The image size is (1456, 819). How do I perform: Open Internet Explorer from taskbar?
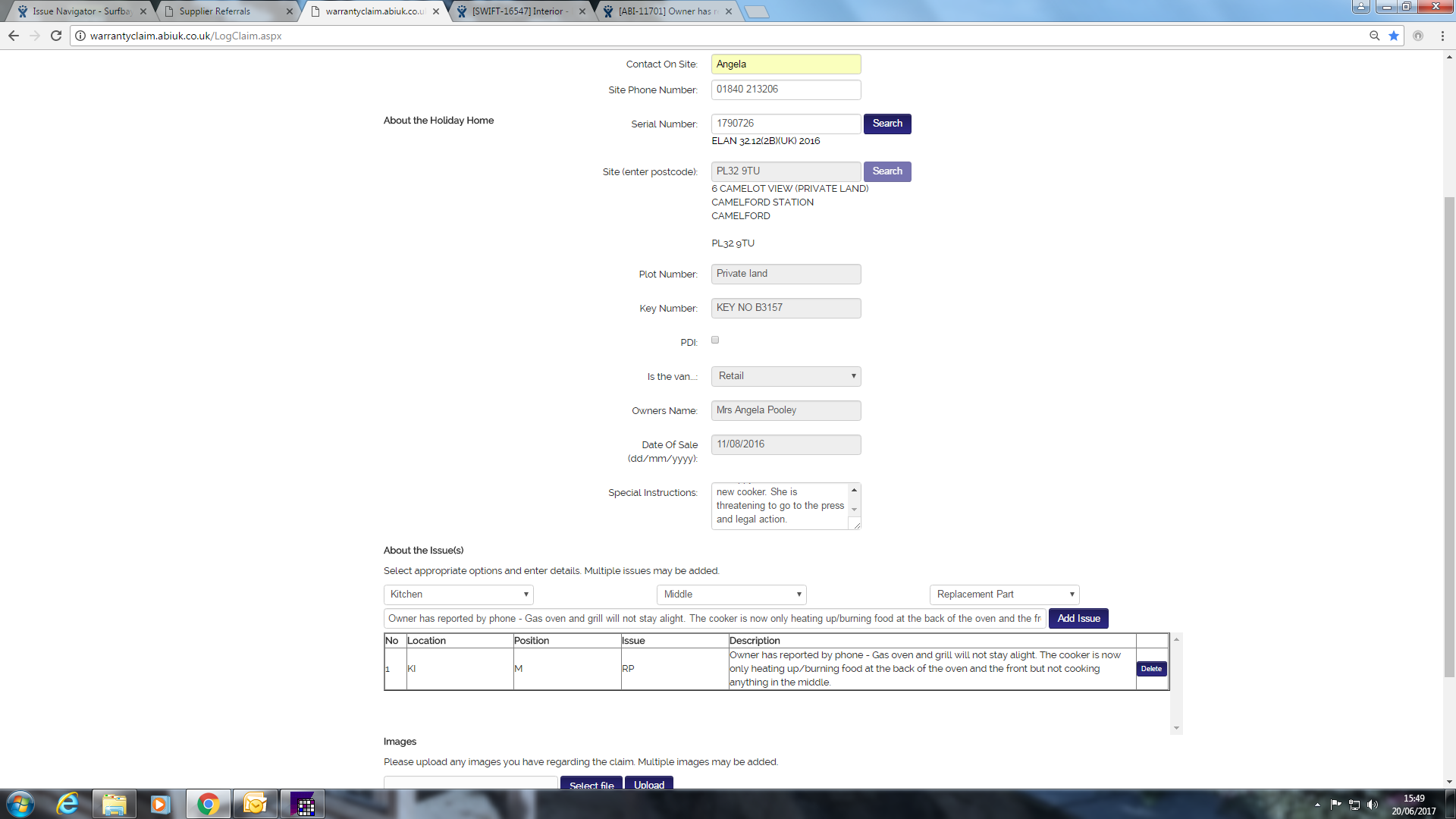coord(67,804)
